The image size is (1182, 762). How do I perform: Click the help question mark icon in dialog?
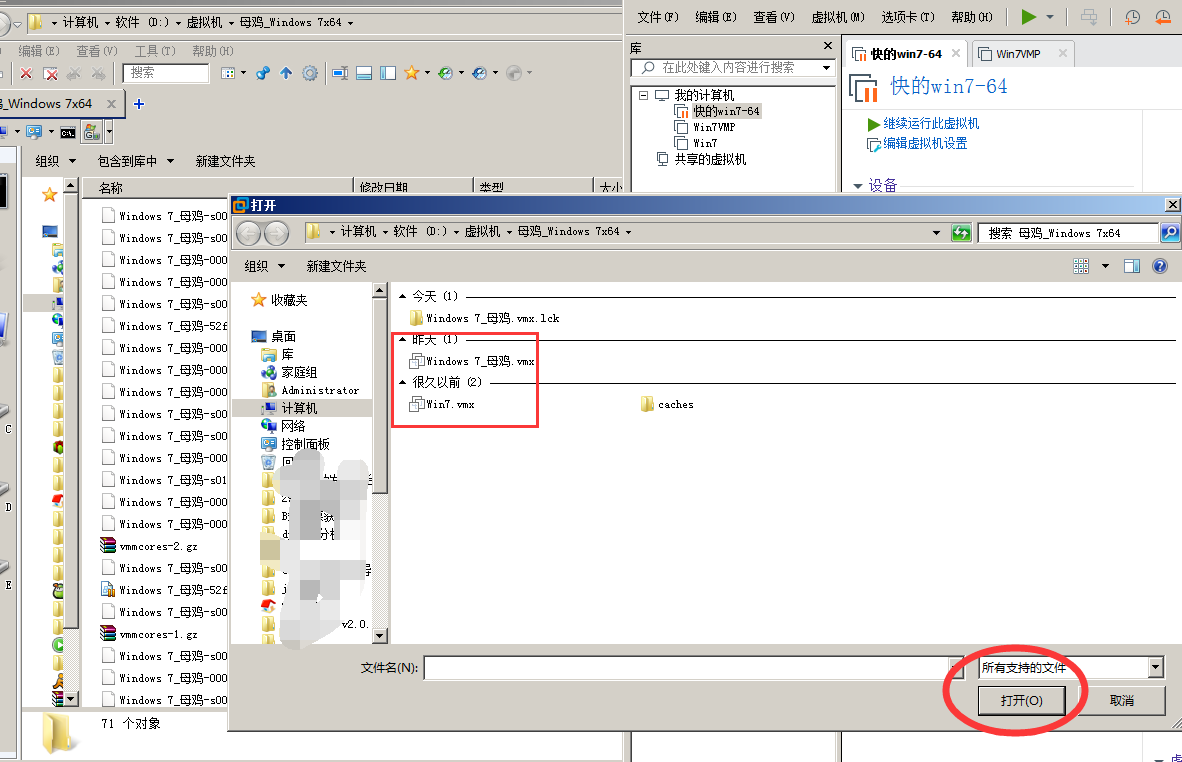(x=1160, y=266)
